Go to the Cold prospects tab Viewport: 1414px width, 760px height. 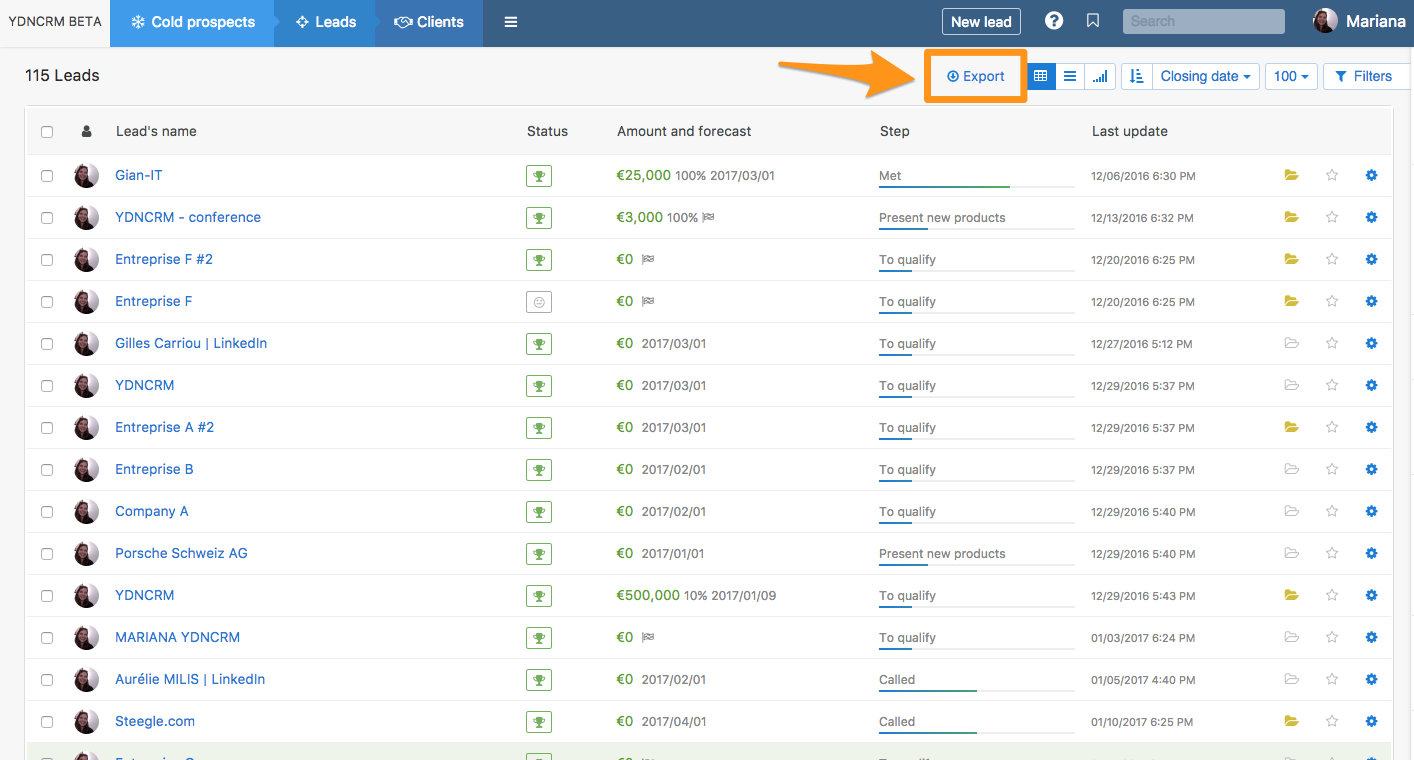coord(192,22)
